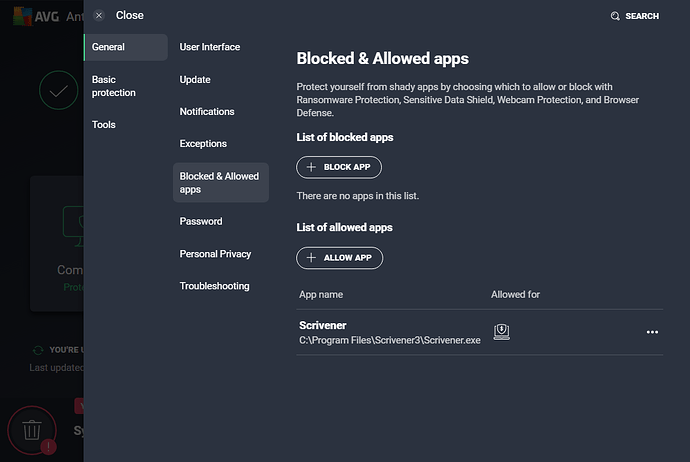Click the Computer protection monitor icon
Viewport: 690px width, 462px height.
point(72,222)
